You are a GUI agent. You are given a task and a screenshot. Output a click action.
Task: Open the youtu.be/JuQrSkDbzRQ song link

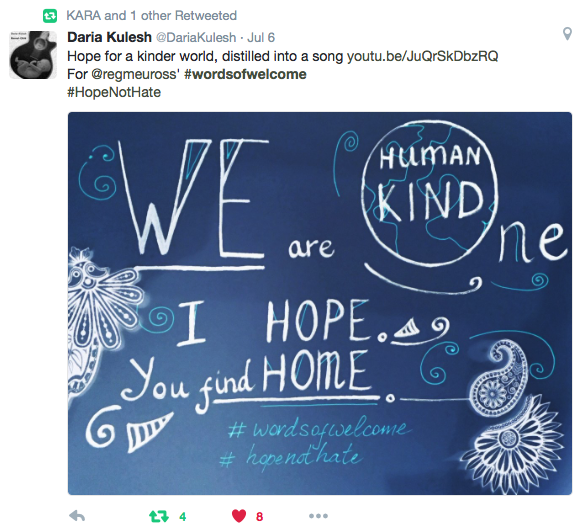(422, 56)
